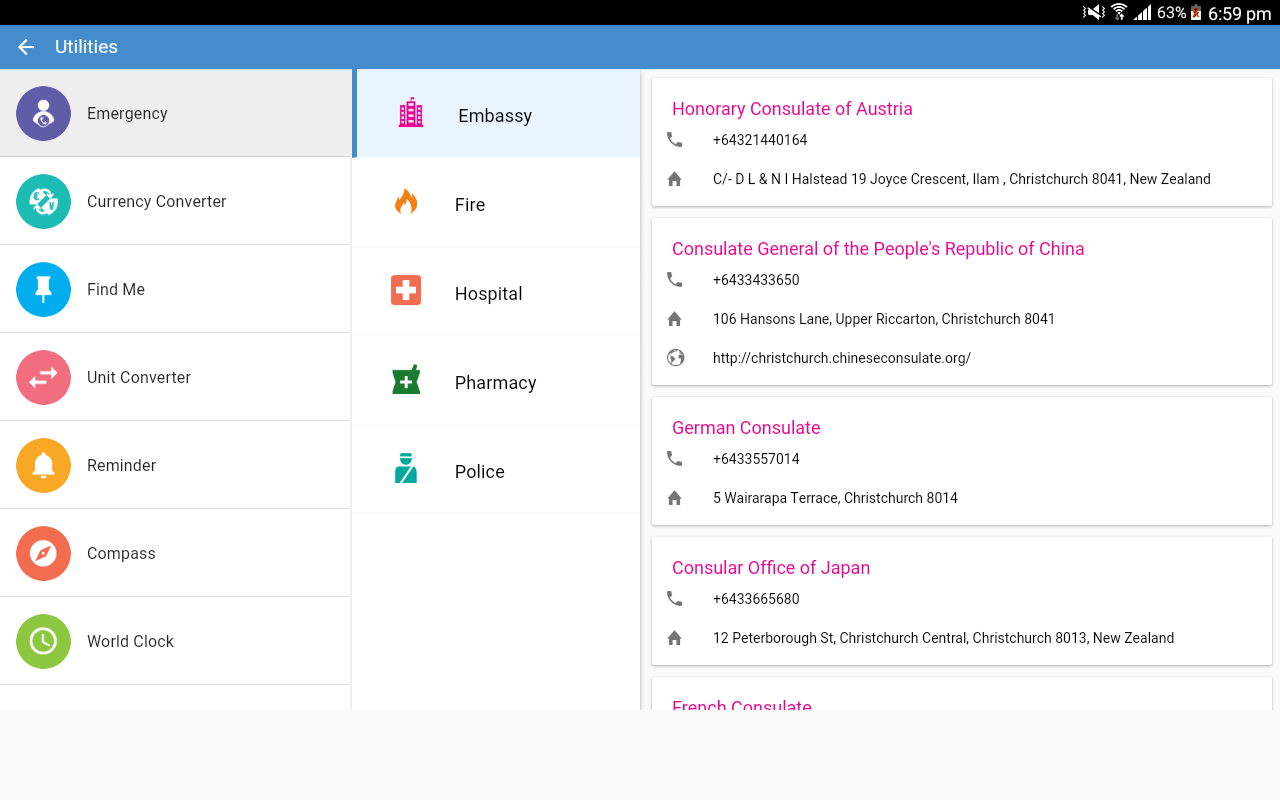This screenshot has height=800, width=1280.
Task: Open the Chinese consulate website link
Action: point(842,358)
